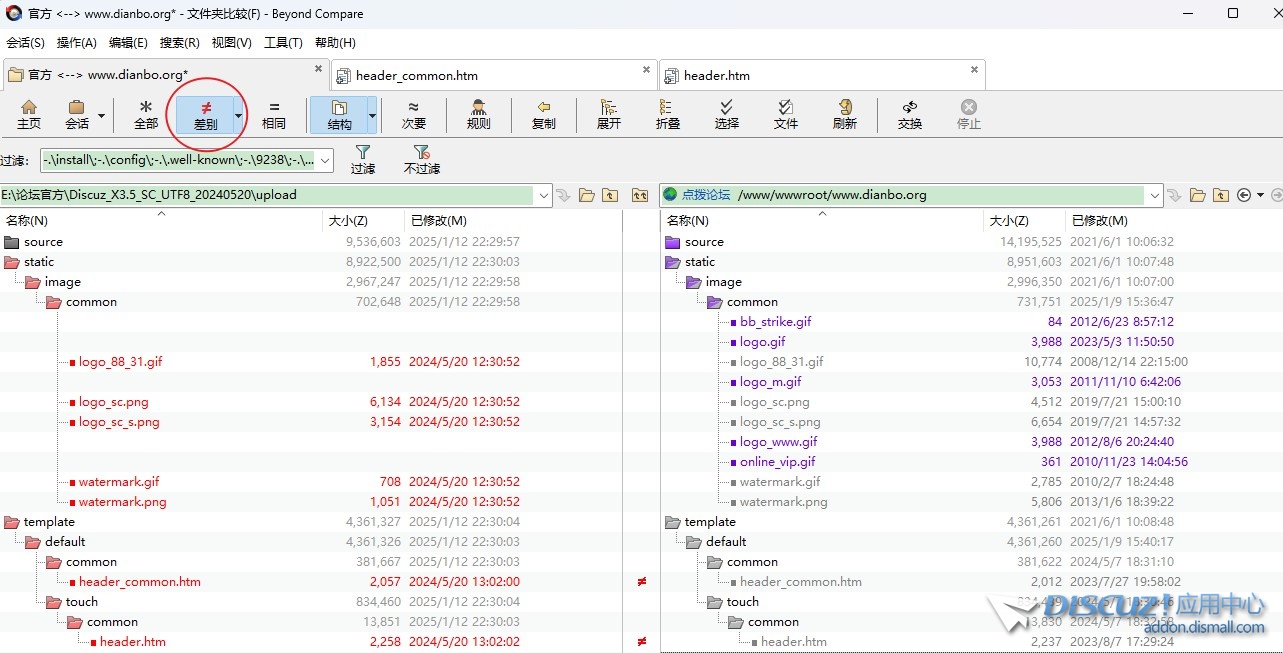Close the 官方 <--> www.dianbo.org tab
Screen dimensions: 1283x653
coord(319,69)
